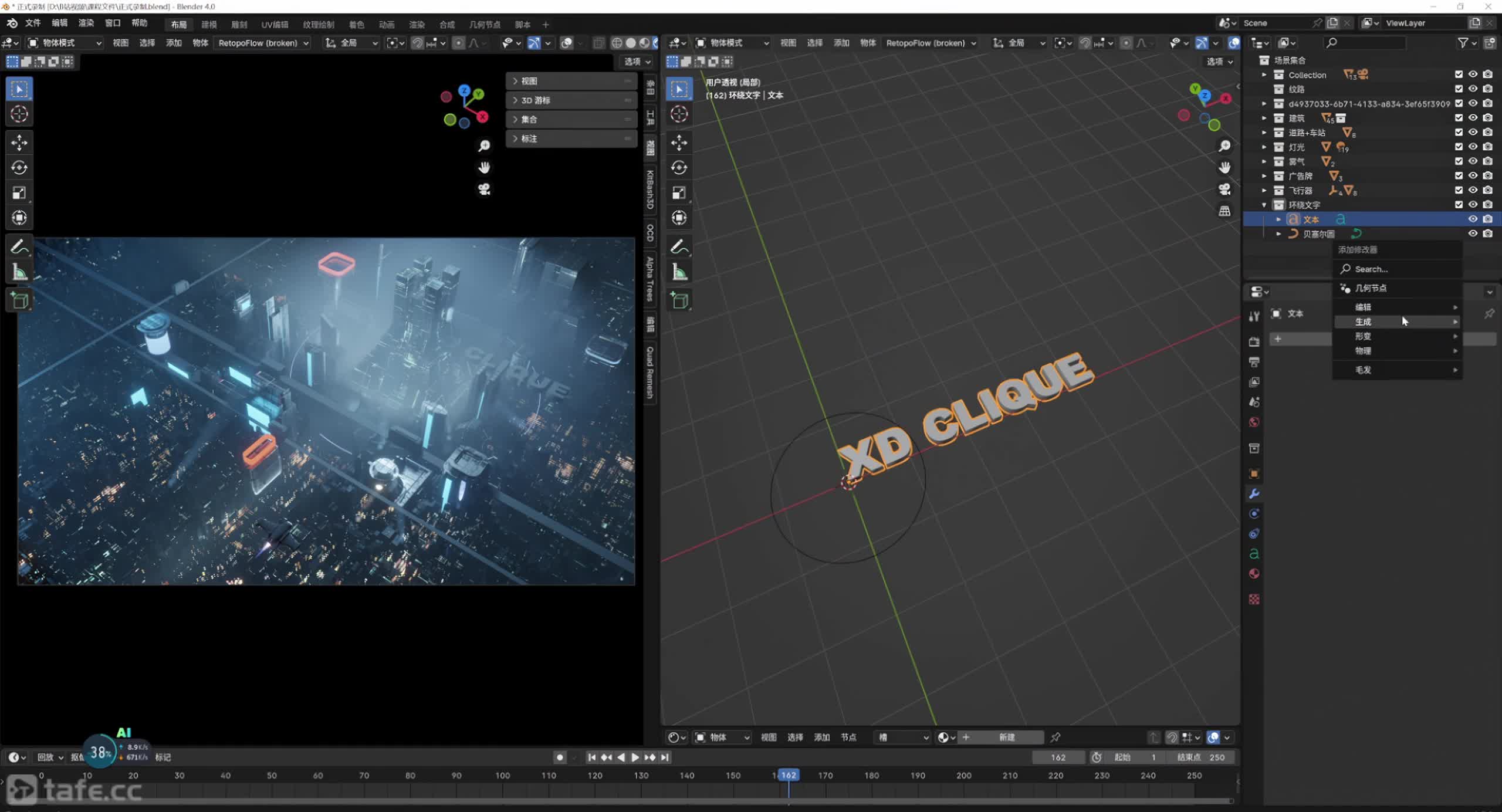Open 选项 dropdown in right viewport
This screenshot has height=812, width=1502.
tap(1220, 62)
